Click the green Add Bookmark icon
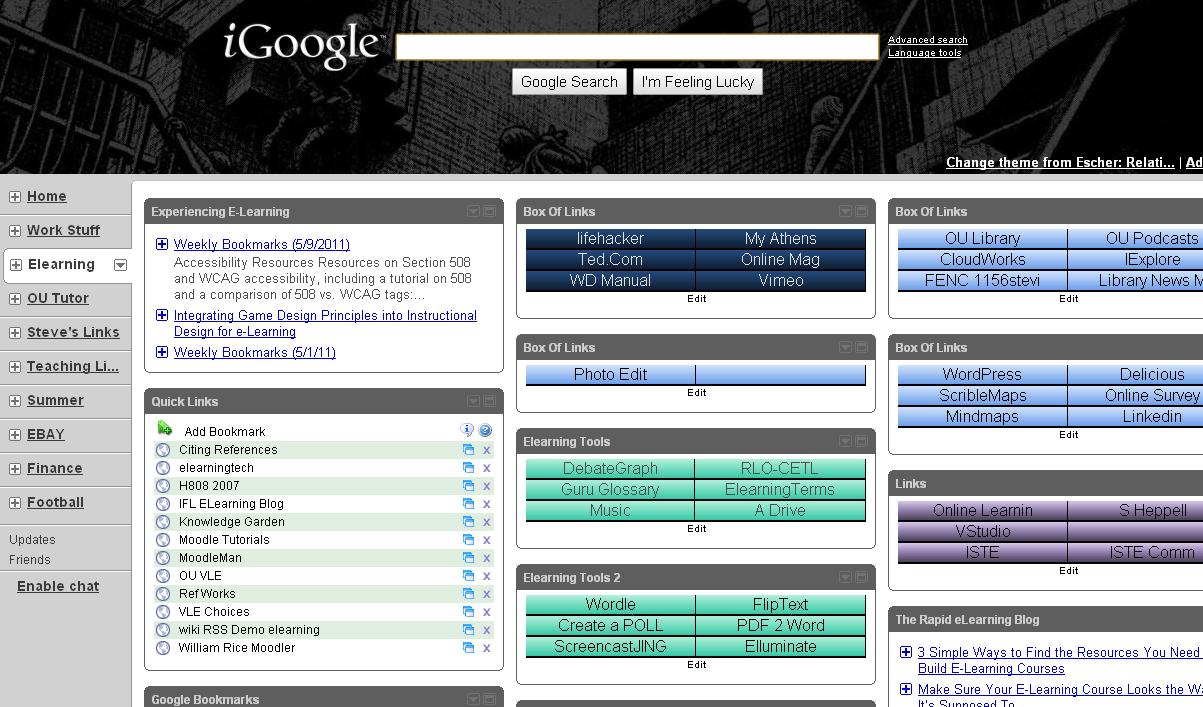The image size is (1203, 707). pyautogui.click(x=165, y=429)
